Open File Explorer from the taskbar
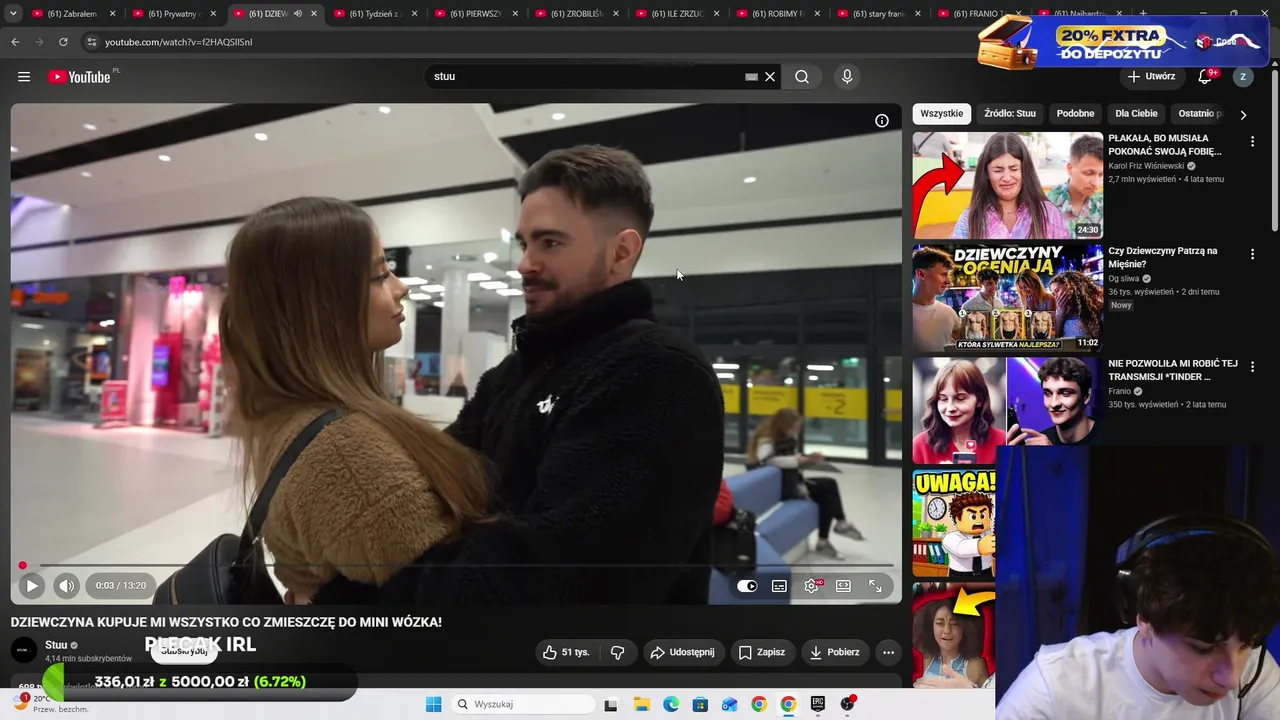Screen dimensions: 1280x720 (x=641, y=704)
